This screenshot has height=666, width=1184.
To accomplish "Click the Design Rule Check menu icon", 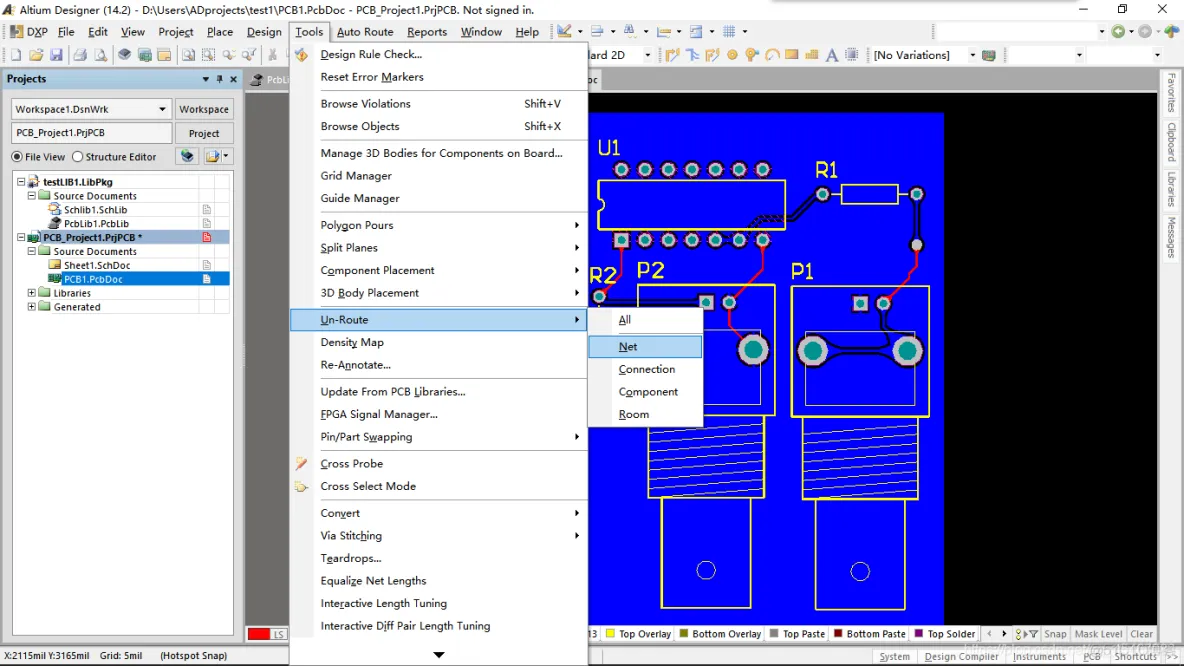I will point(301,54).
